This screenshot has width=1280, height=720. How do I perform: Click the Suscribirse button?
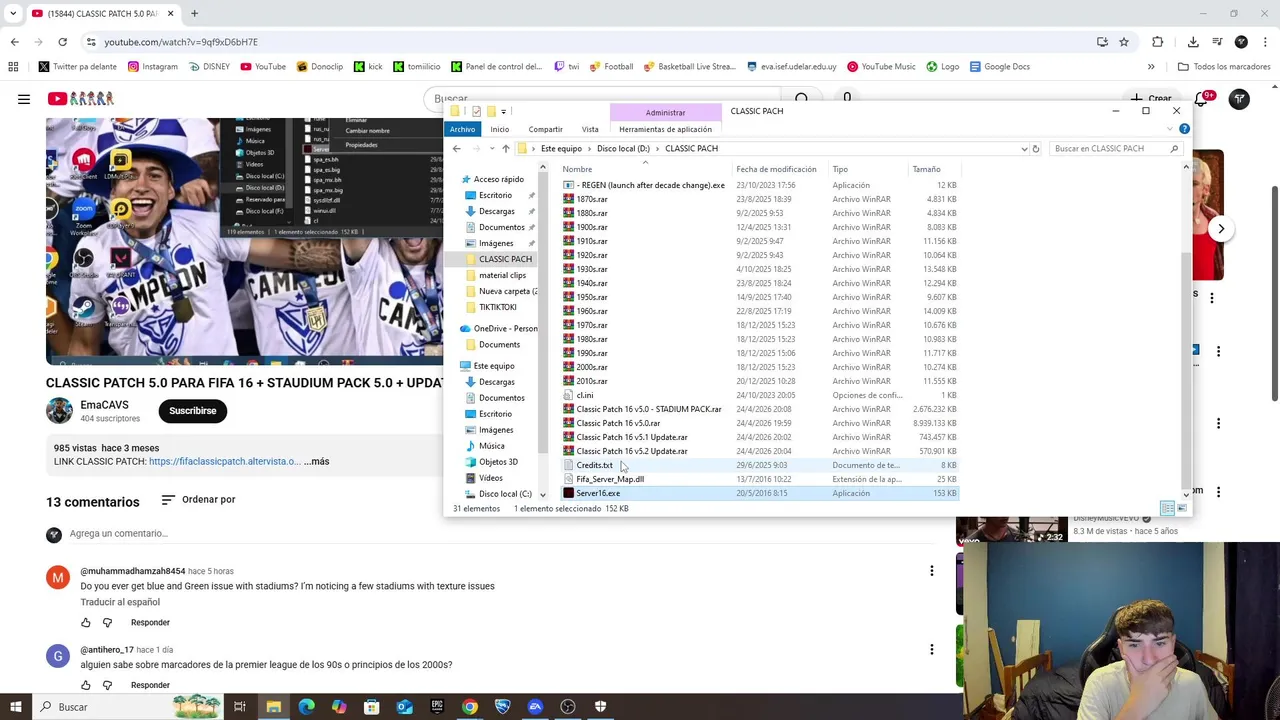pyautogui.click(x=193, y=411)
